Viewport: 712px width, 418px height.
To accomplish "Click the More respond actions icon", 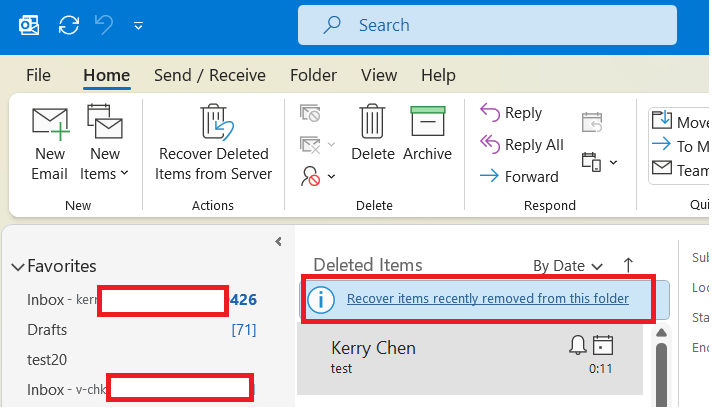I will tap(592, 162).
